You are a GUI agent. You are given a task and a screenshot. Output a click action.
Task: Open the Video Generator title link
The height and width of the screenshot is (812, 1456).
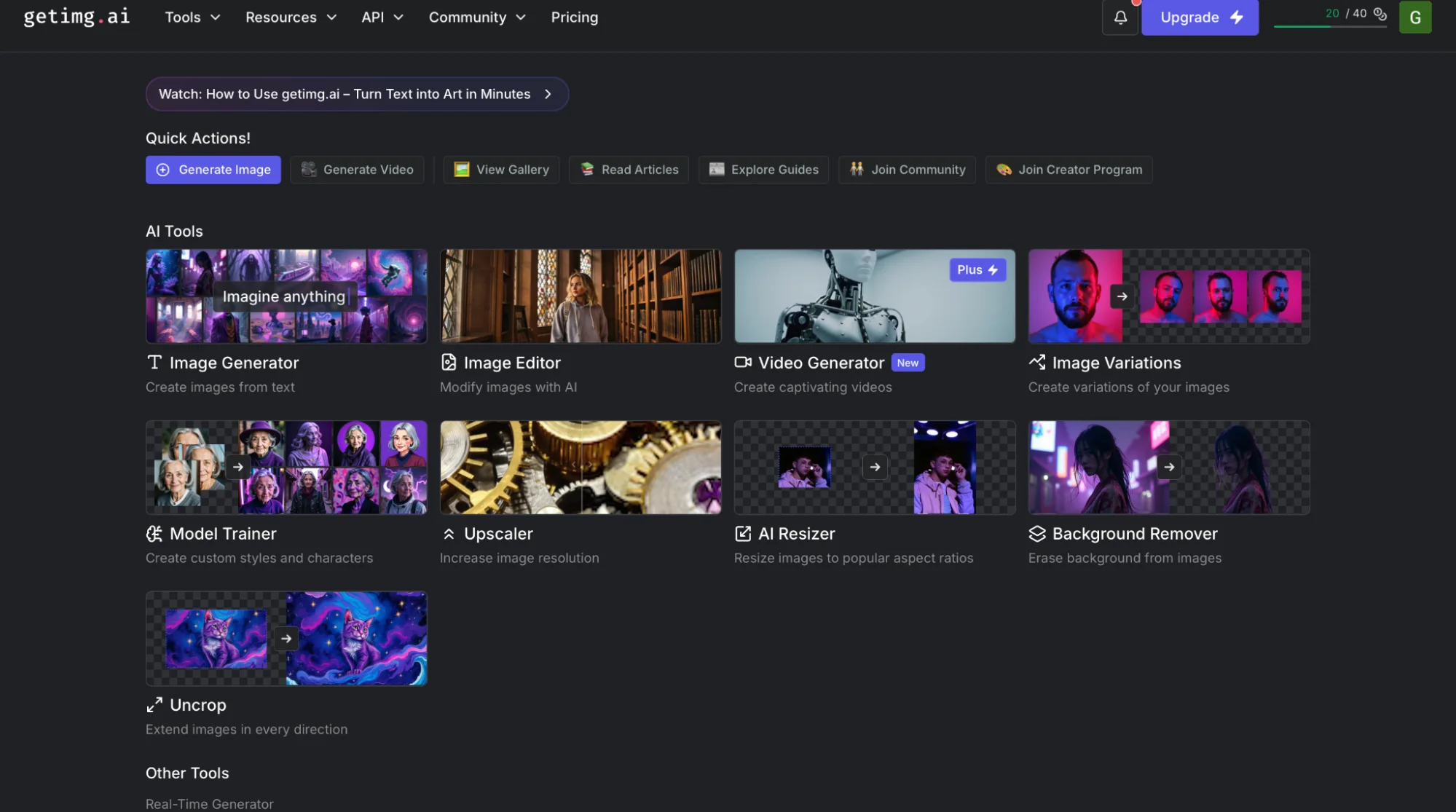pos(821,363)
